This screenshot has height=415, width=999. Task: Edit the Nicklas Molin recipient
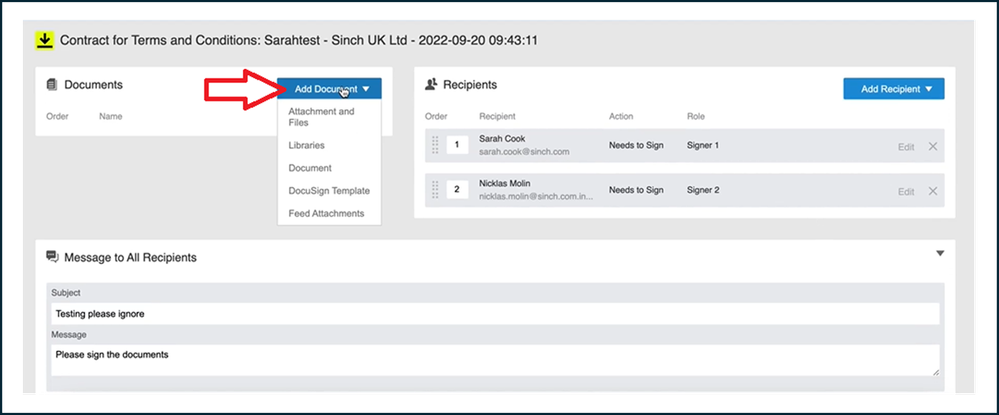click(x=906, y=191)
